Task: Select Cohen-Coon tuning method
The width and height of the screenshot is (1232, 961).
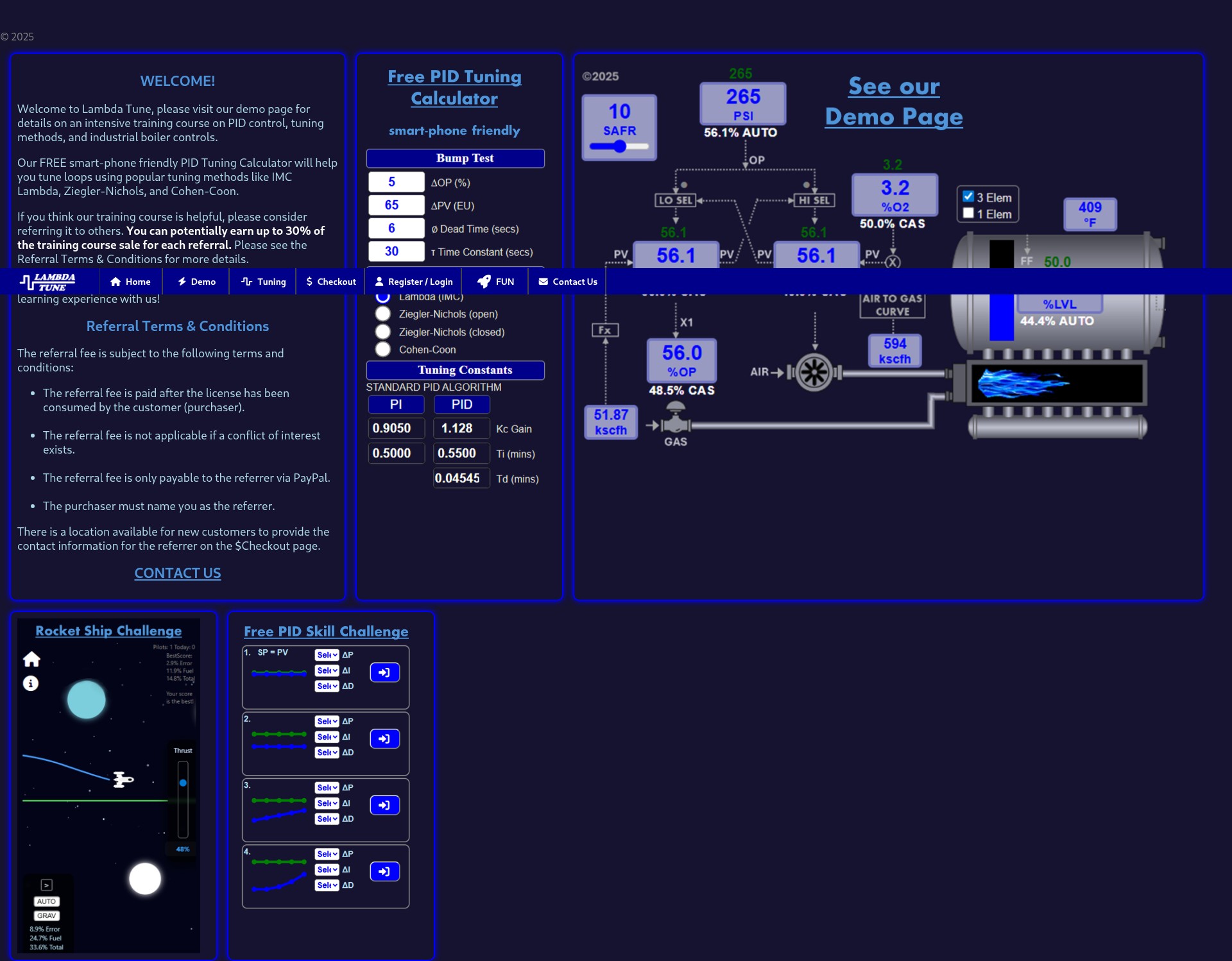Action: click(x=383, y=350)
